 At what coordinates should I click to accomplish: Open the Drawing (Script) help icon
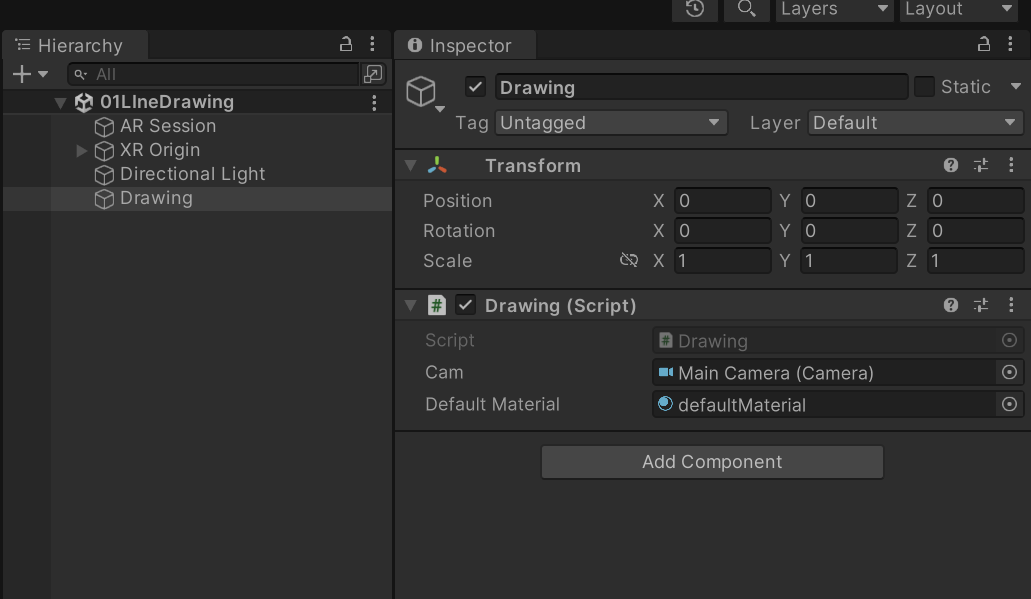tap(951, 305)
